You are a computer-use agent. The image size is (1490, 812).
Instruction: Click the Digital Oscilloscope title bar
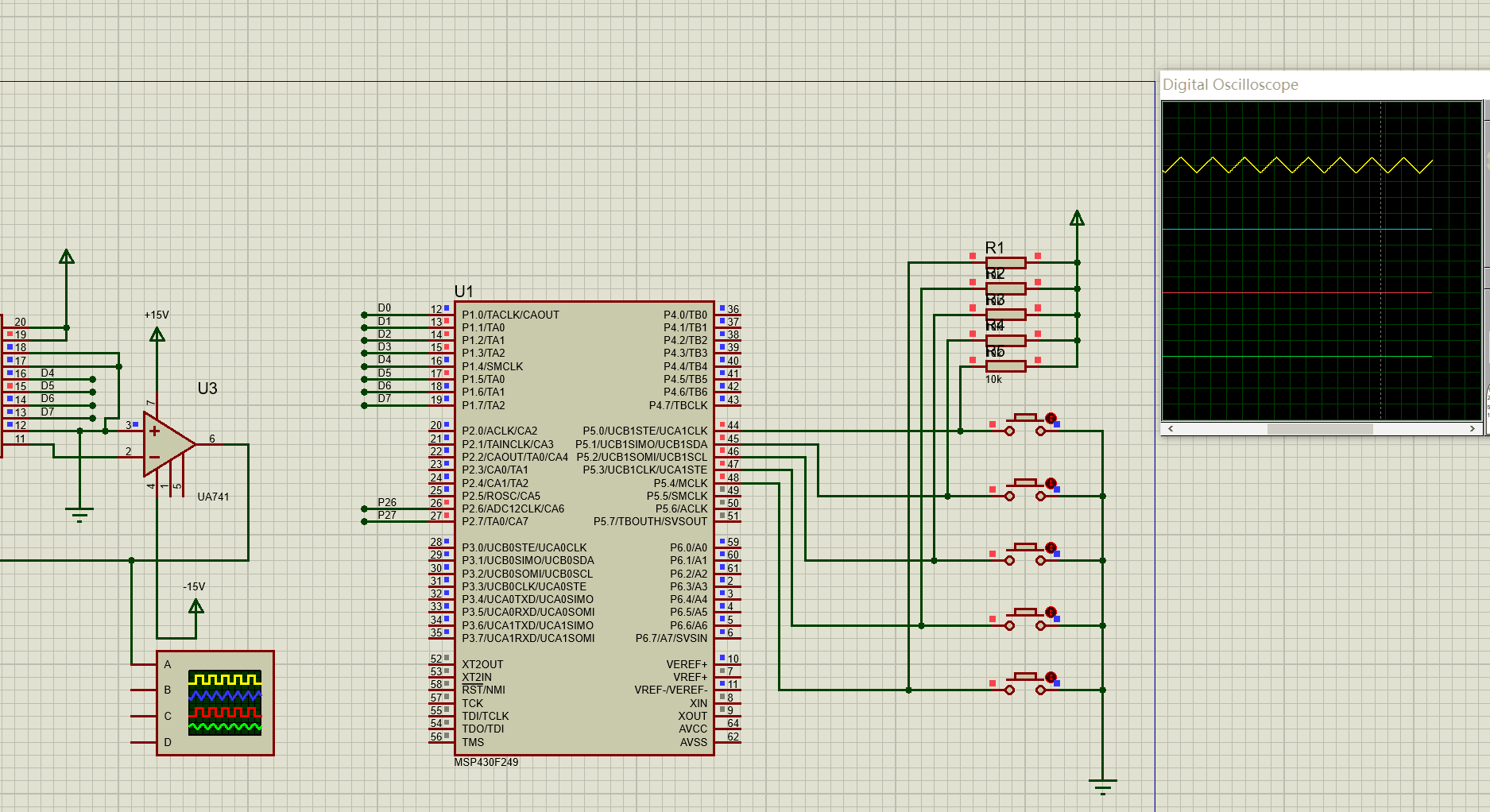1311,85
